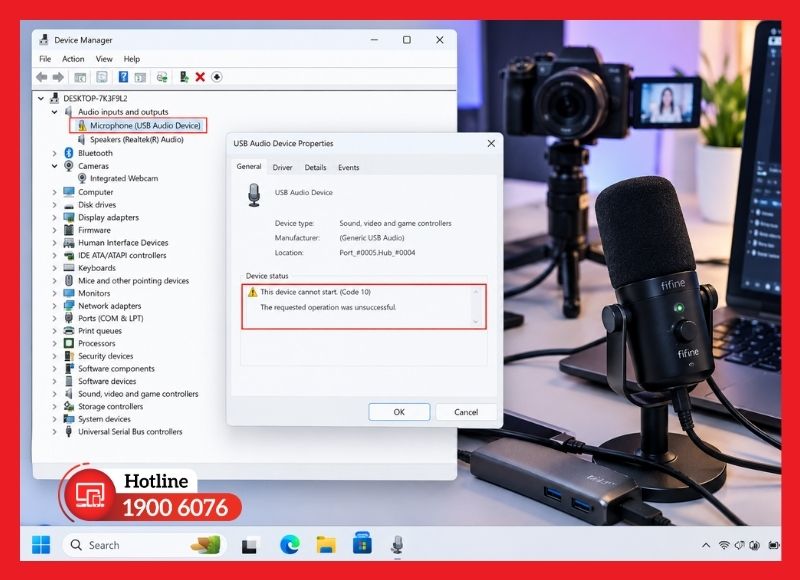Viewport: 800px width, 580px height.
Task: Expand the Monitors category
Action: click(55, 293)
